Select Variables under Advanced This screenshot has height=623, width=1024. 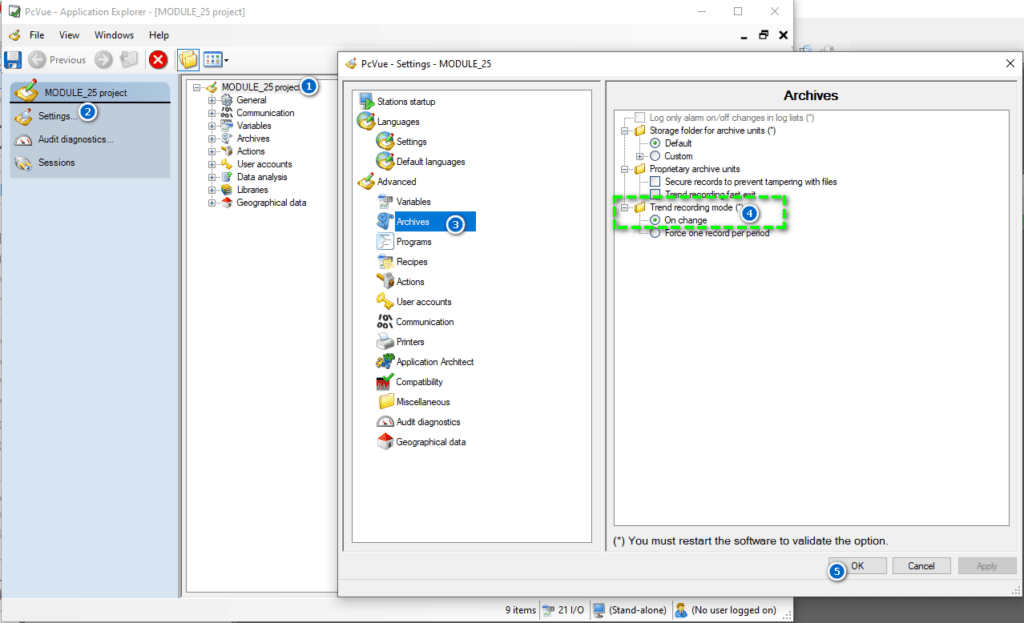point(413,202)
